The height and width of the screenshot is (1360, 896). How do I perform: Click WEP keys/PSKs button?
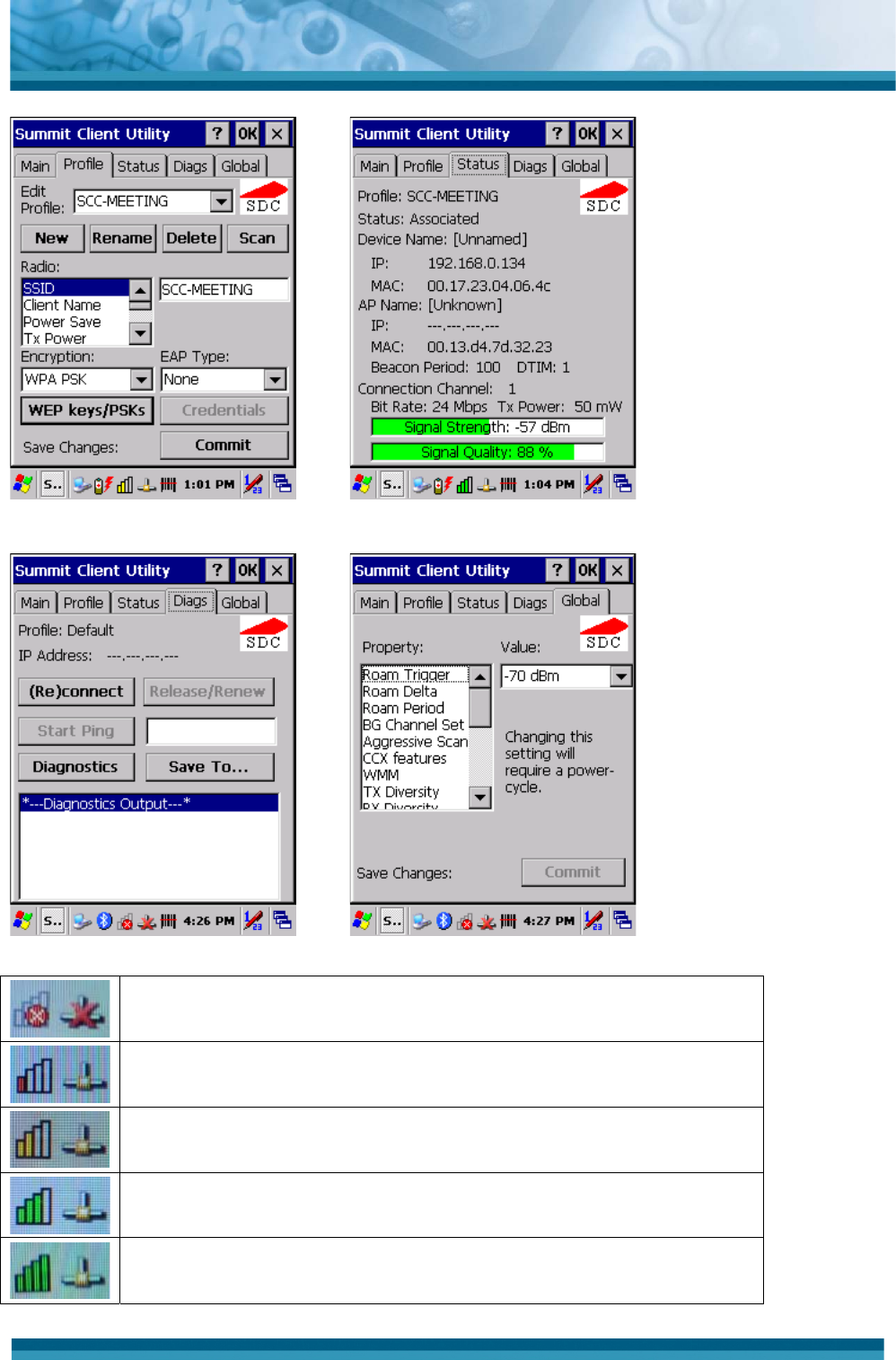pyautogui.click(x=87, y=411)
